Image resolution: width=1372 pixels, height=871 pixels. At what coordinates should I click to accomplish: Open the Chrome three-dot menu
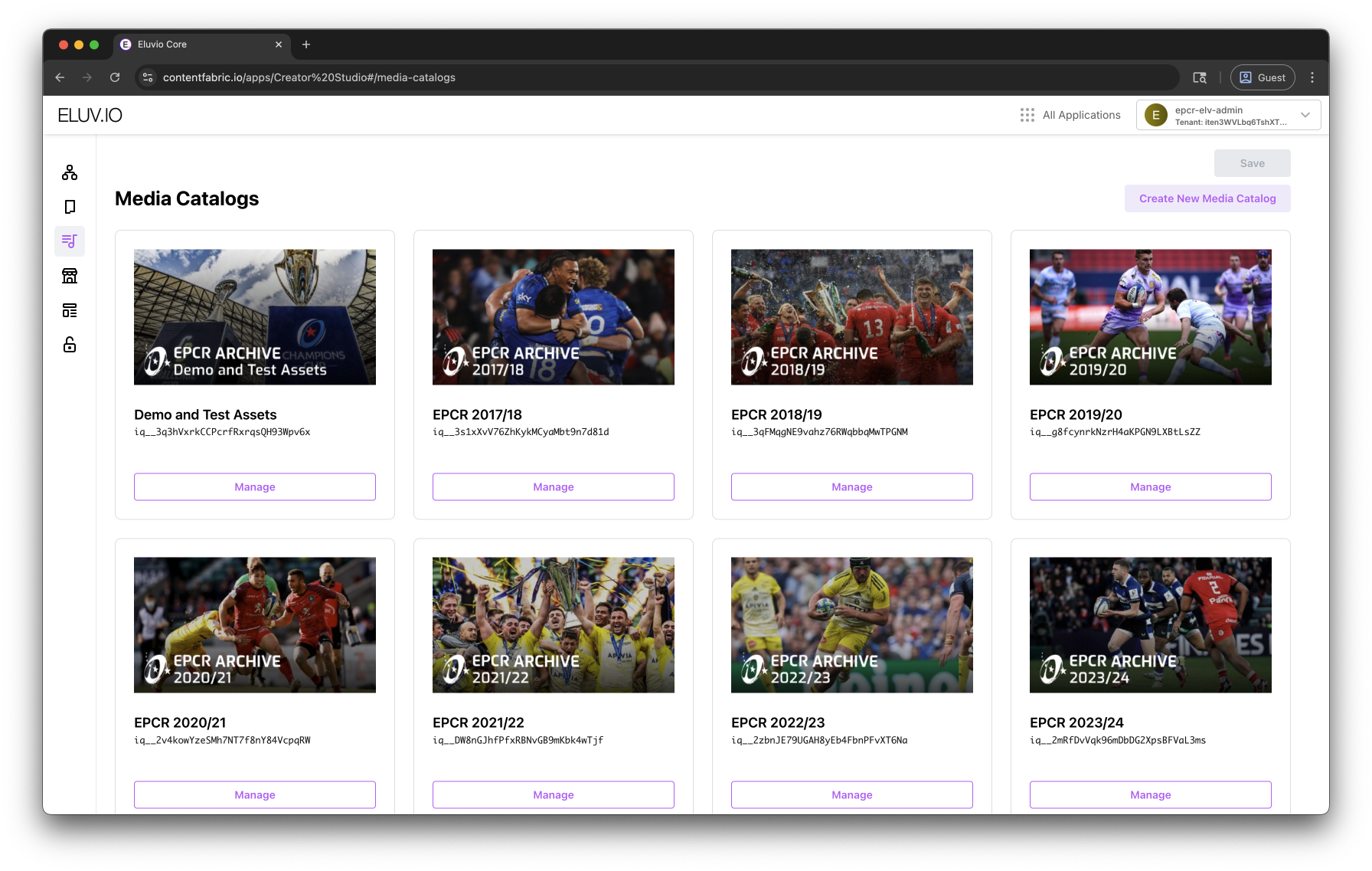[x=1312, y=77]
